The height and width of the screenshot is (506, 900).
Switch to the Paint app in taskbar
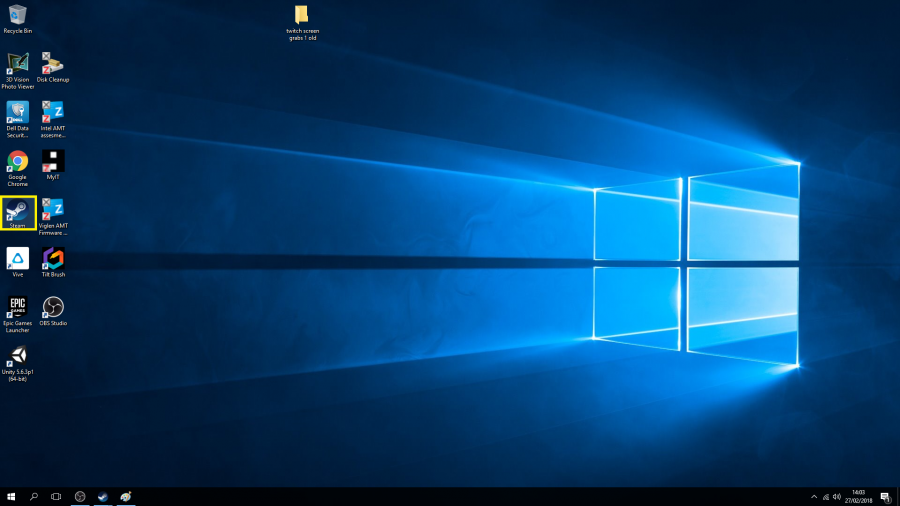point(126,497)
